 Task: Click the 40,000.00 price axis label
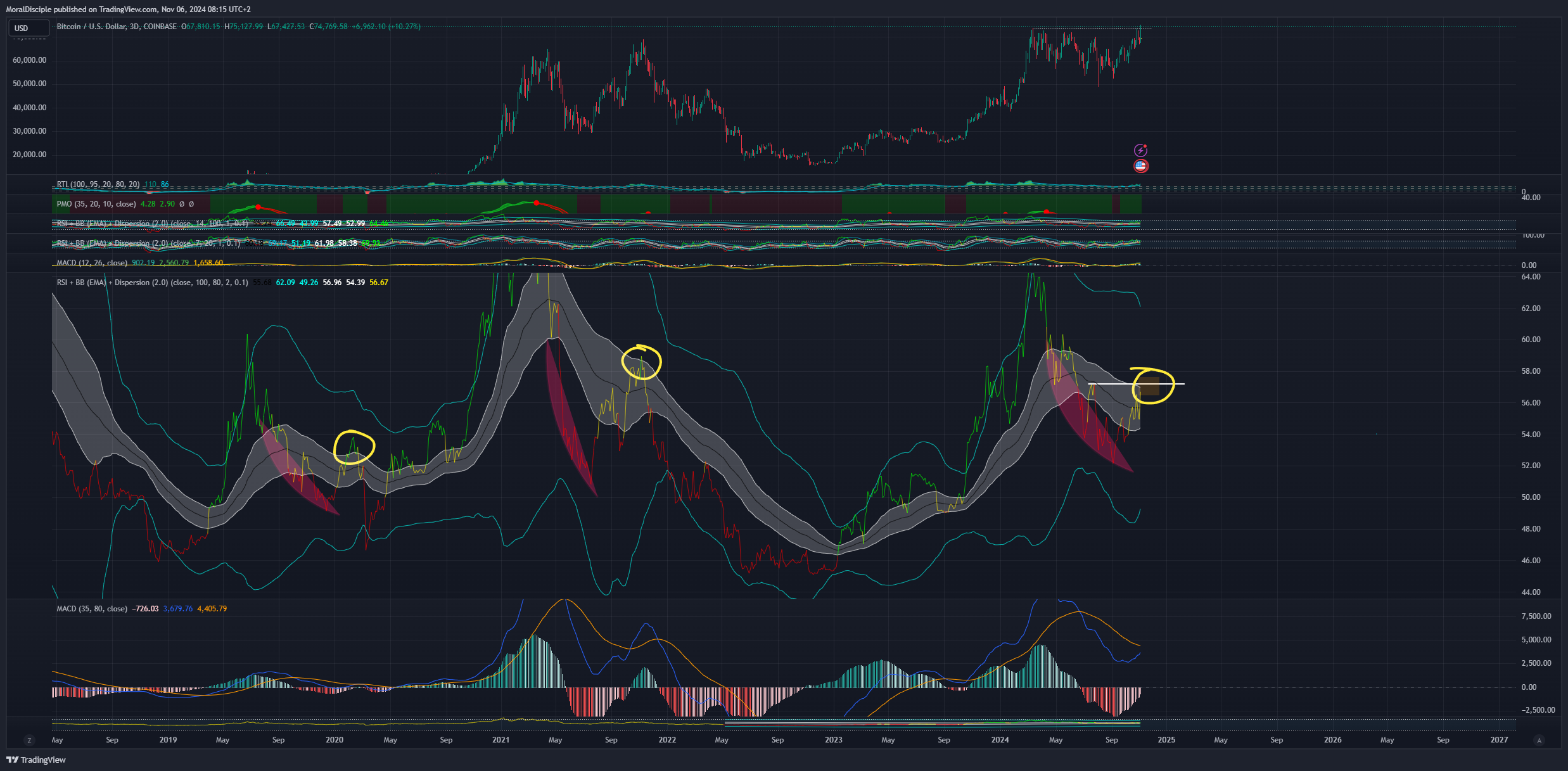[x=30, y=108]
